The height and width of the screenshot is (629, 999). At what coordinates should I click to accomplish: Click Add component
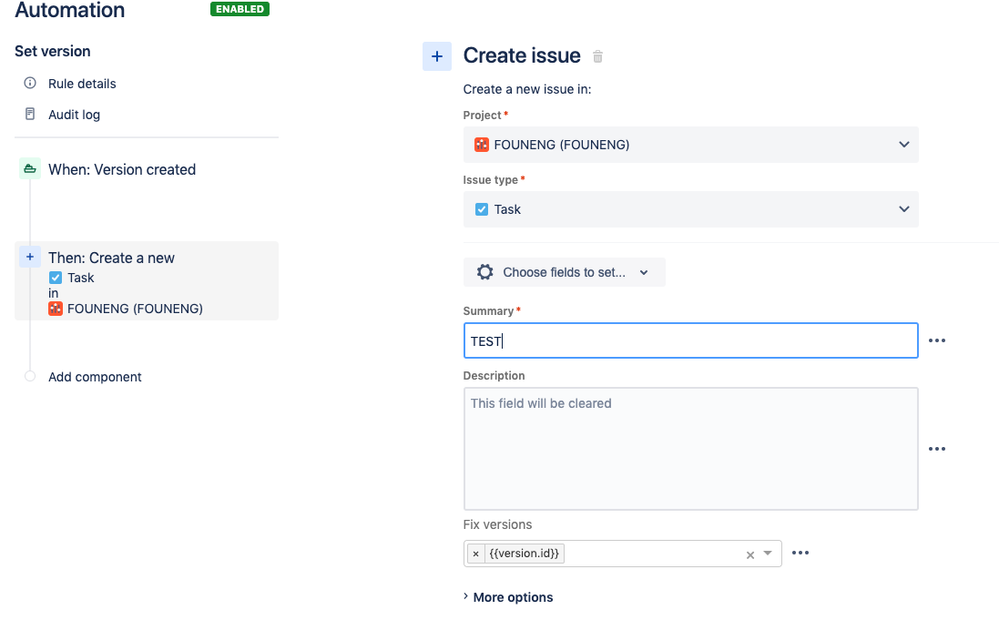[x=95, y=377]
